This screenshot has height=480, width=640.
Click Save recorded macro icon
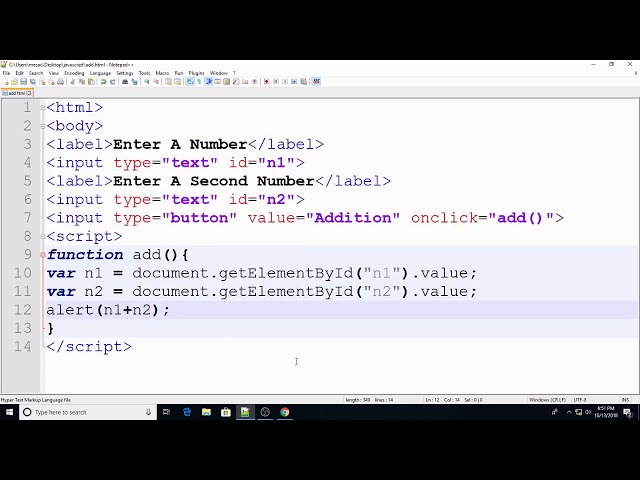[304, 82]
